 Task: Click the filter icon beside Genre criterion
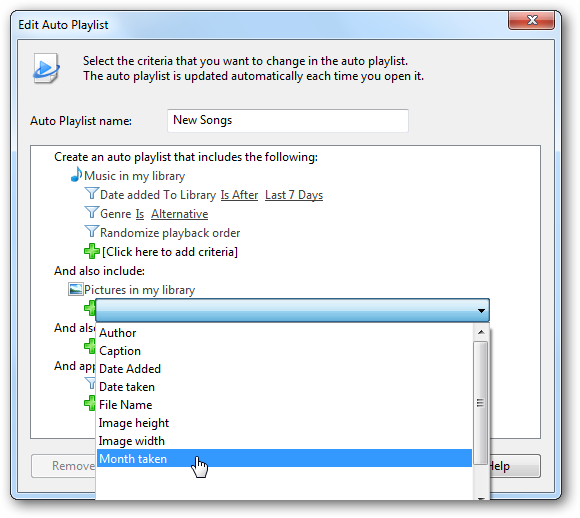[x=91, y=212]
